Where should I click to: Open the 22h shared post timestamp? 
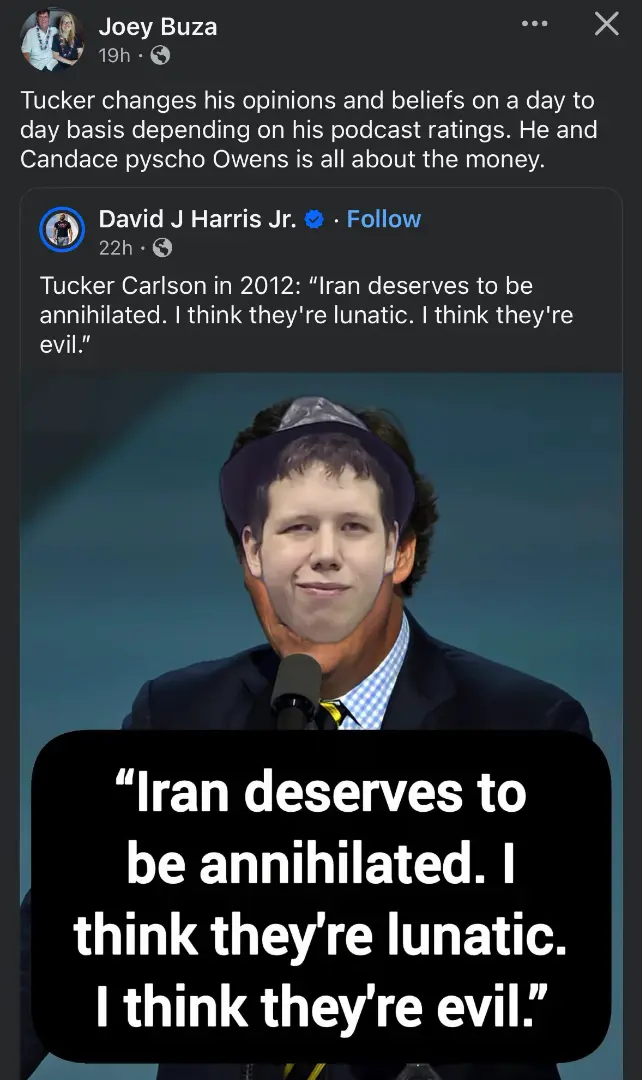point(116,248)
